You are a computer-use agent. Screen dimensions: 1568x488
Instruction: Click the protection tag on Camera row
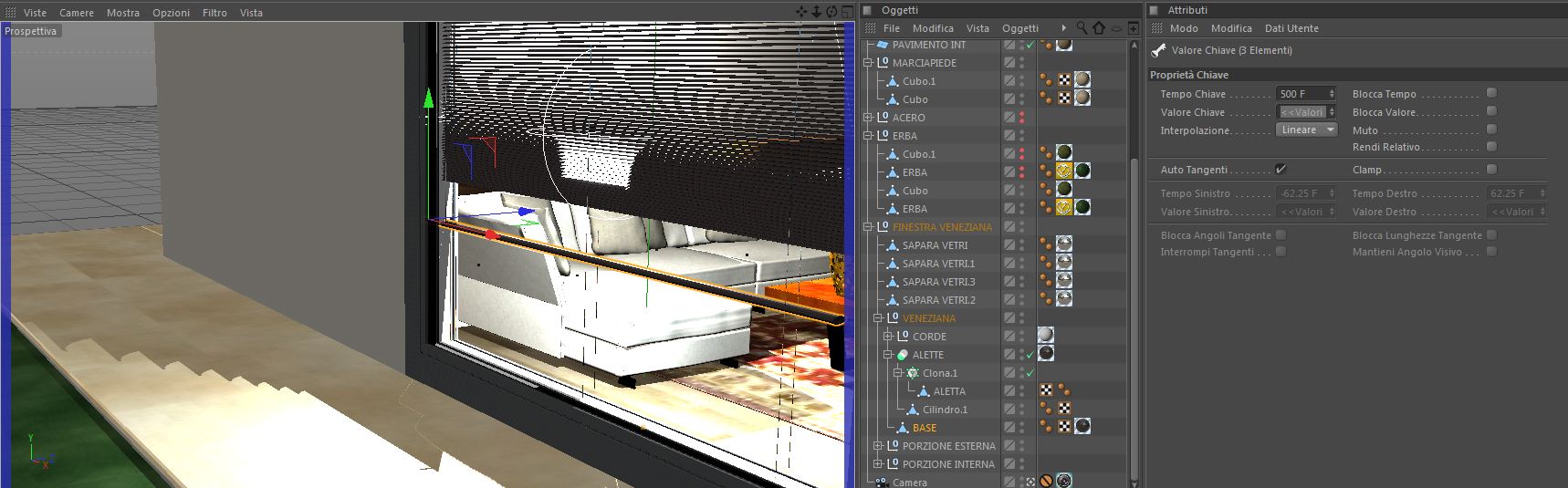[x=1046, y=481]
